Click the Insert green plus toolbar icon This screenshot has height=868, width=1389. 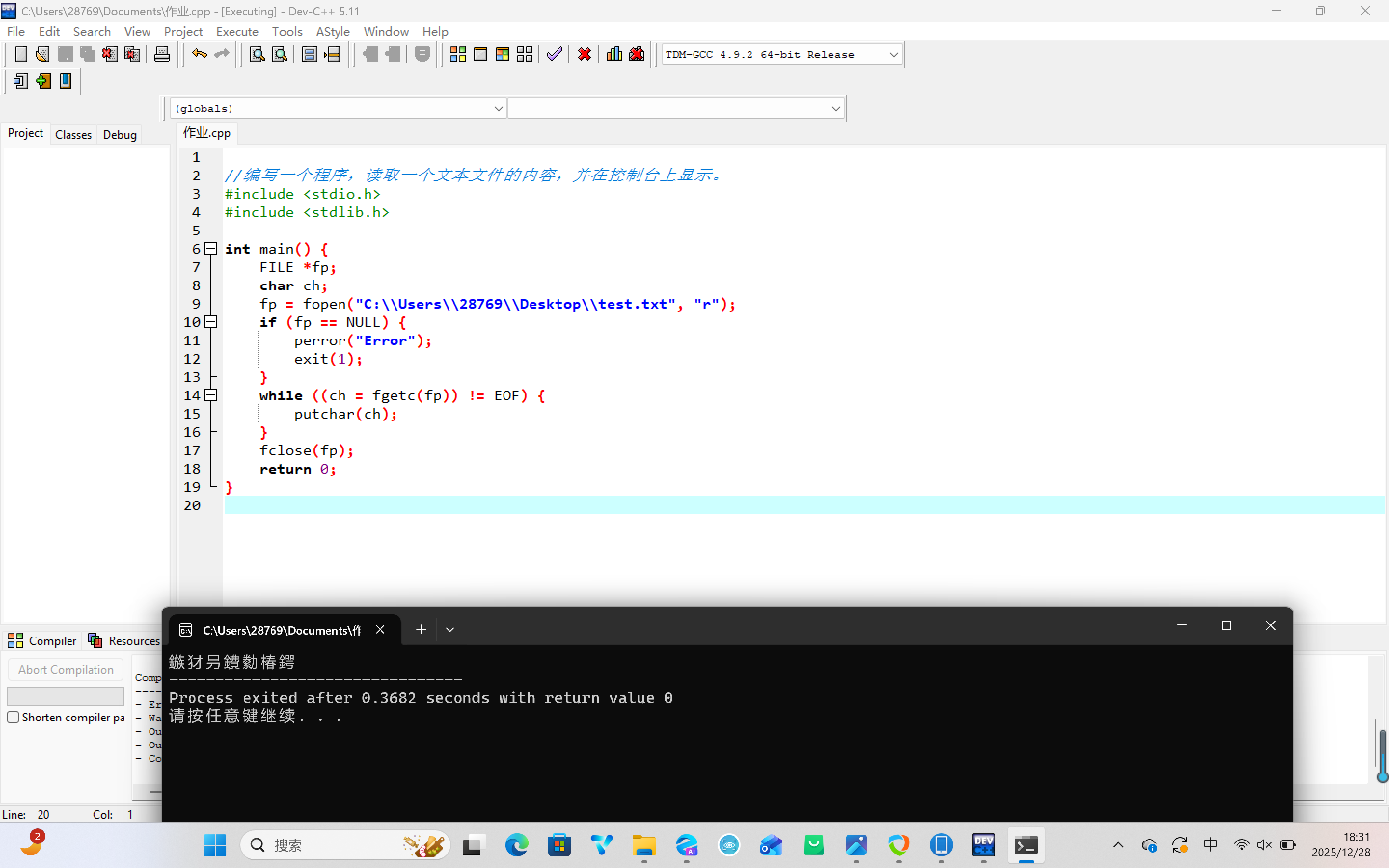coord(43,81)
